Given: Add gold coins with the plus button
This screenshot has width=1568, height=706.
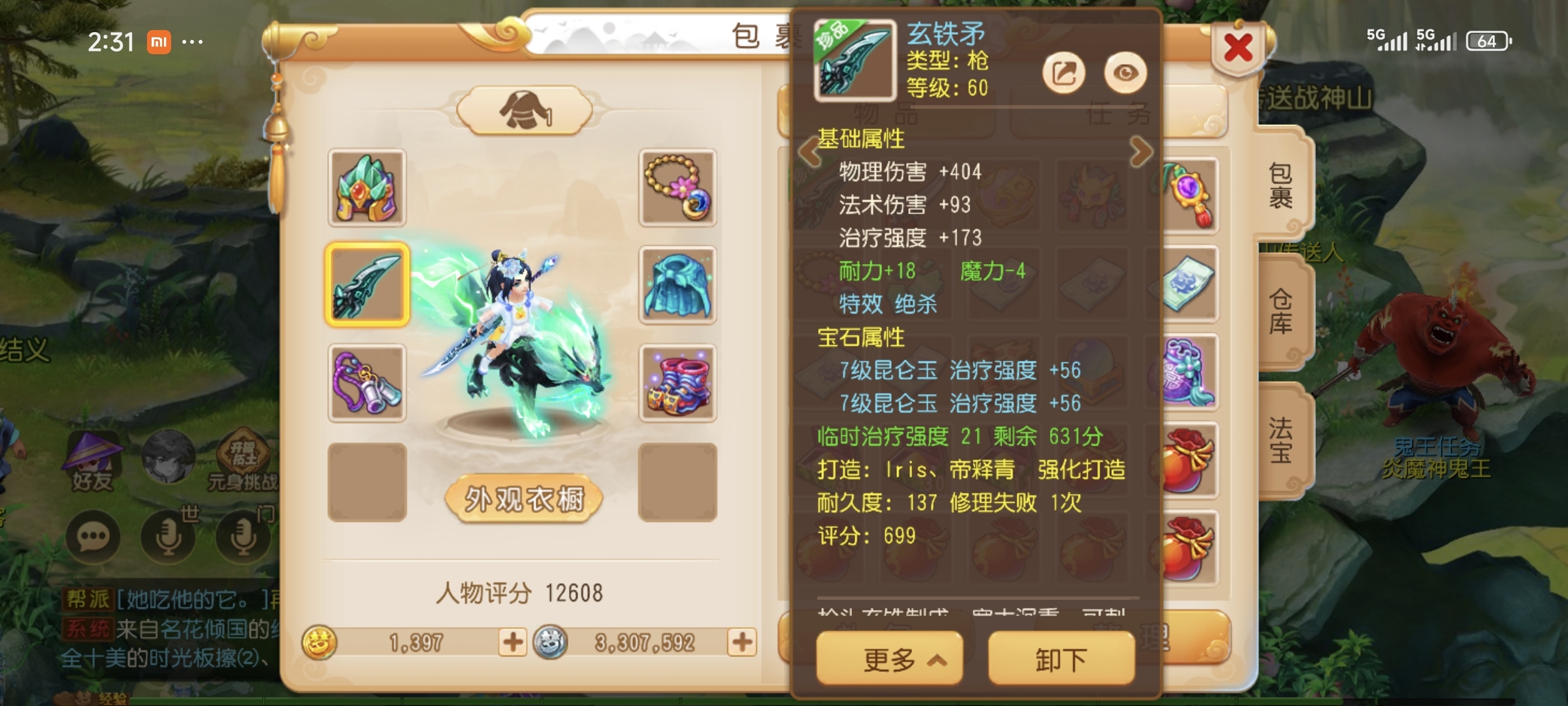Looking at the screenshot, I should [x=512, y=642].
